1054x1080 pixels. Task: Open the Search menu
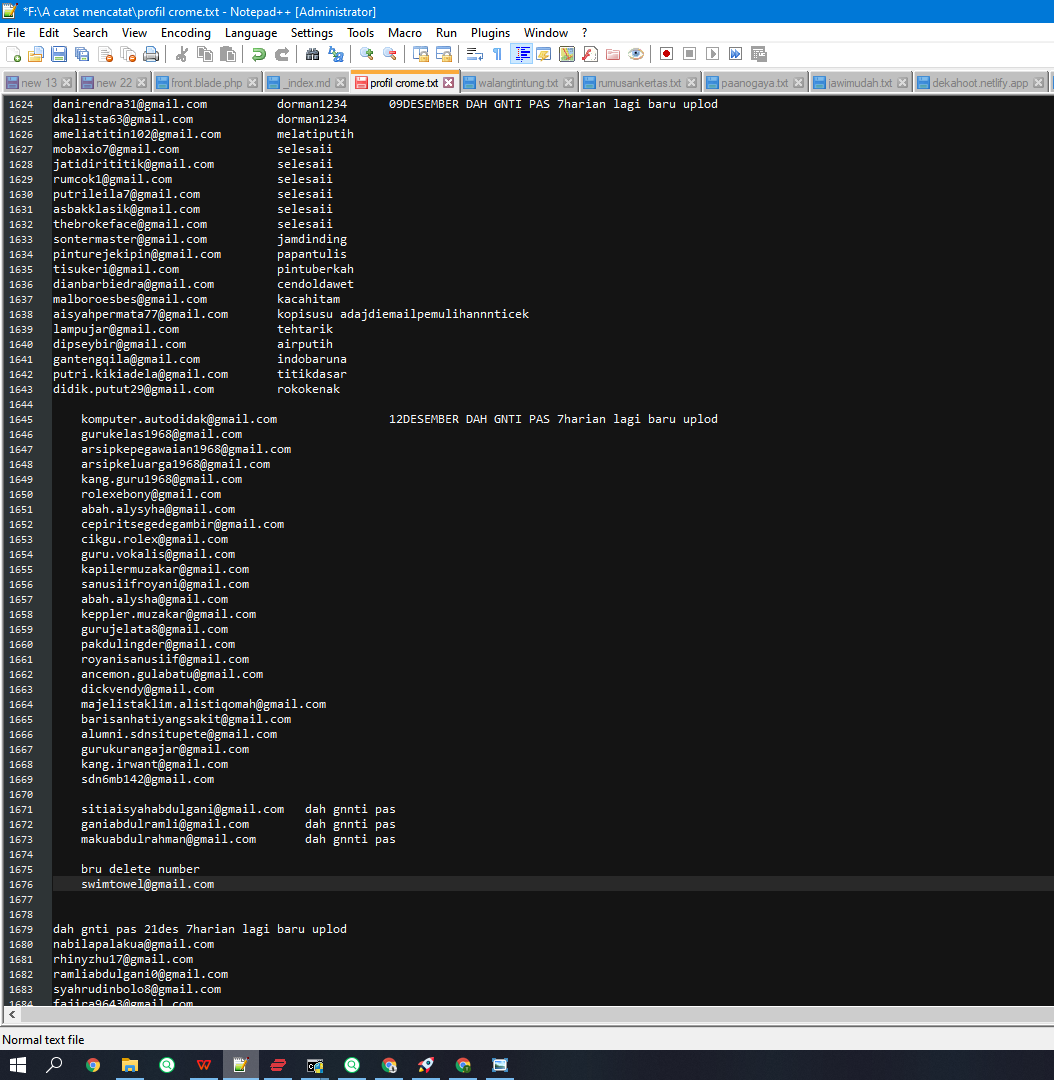90,33
